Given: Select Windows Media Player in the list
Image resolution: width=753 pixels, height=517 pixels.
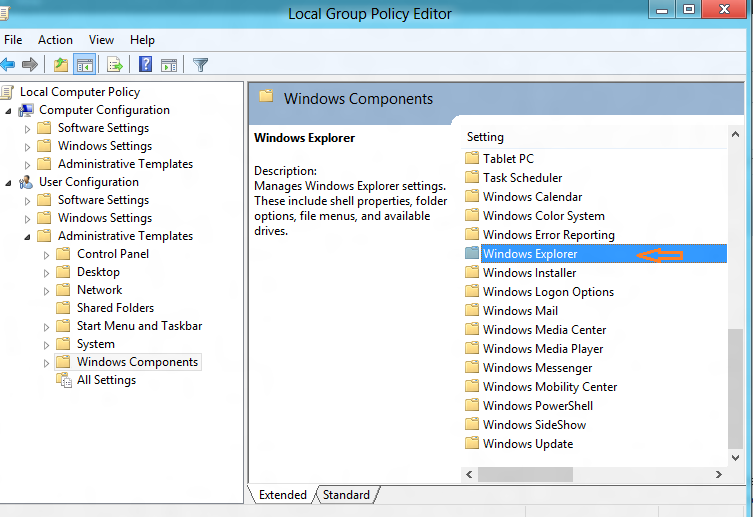Looking at the screenshot, I should tap(543, 349).
